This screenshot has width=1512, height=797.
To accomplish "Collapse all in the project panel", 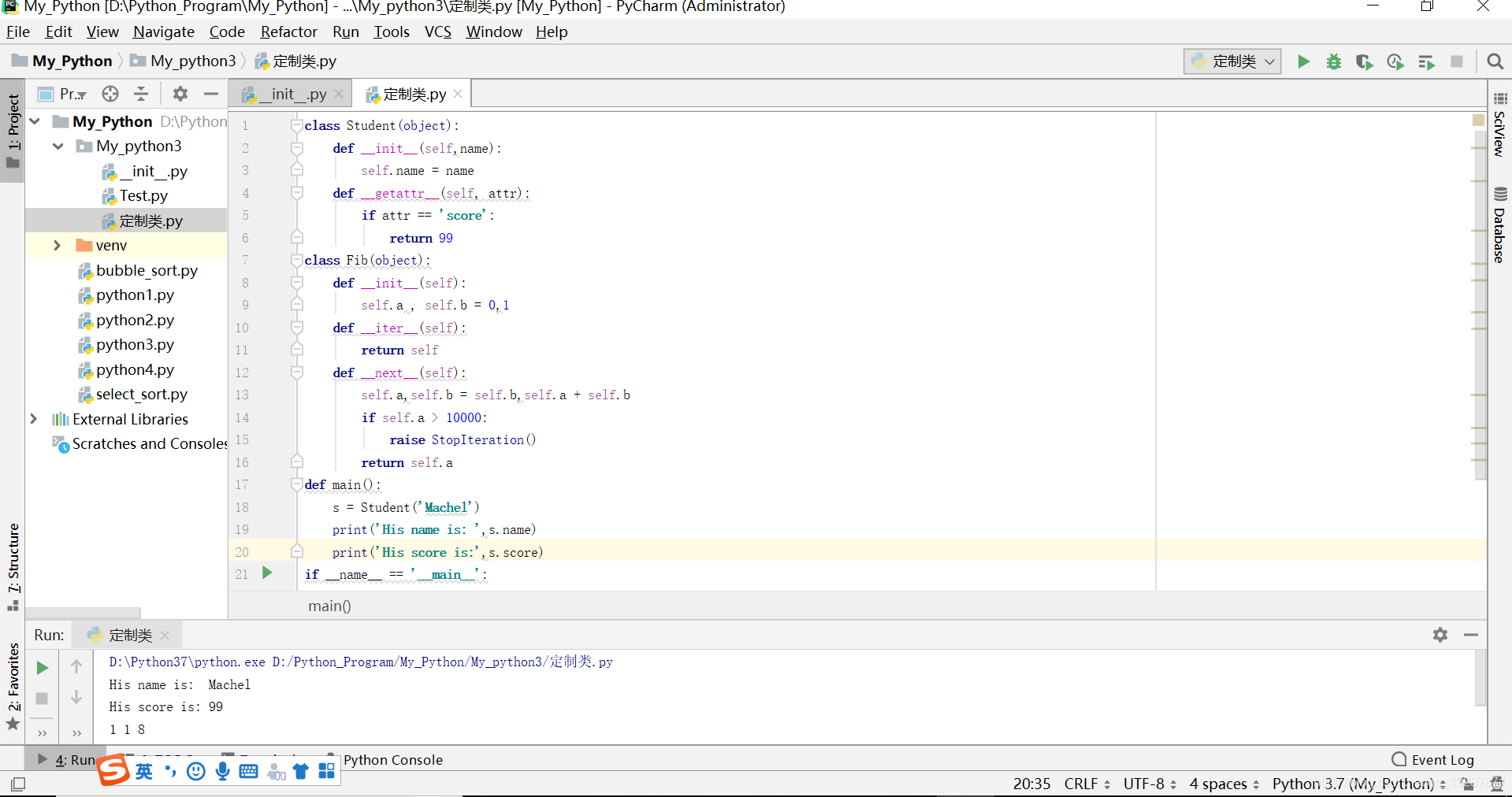I will pyautogui.click(x=141, y=94).
